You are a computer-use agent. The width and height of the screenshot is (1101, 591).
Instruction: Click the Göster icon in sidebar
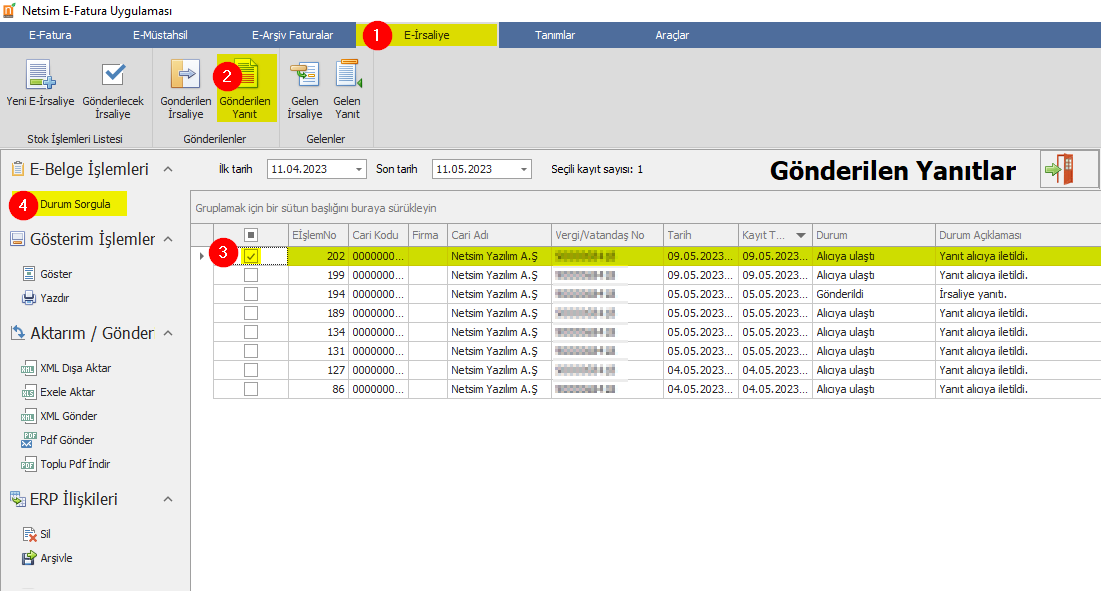point(28,274)
